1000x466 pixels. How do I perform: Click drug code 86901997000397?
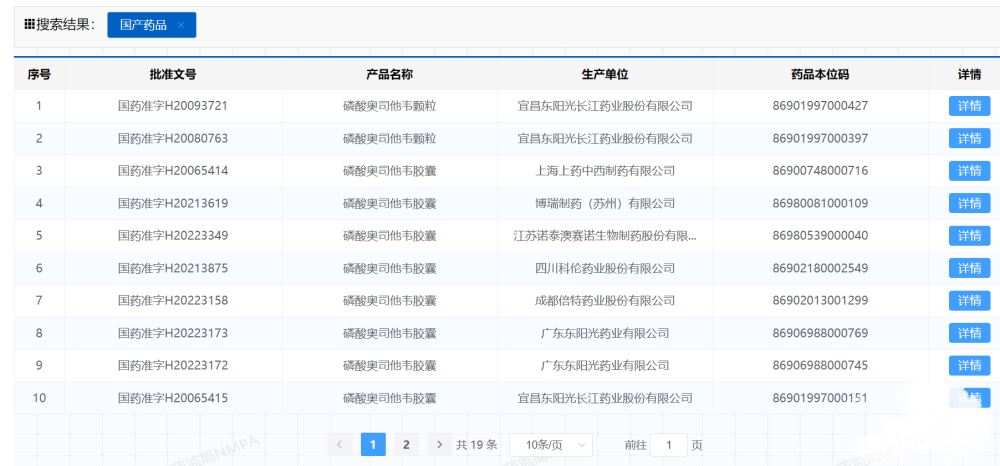820,138
